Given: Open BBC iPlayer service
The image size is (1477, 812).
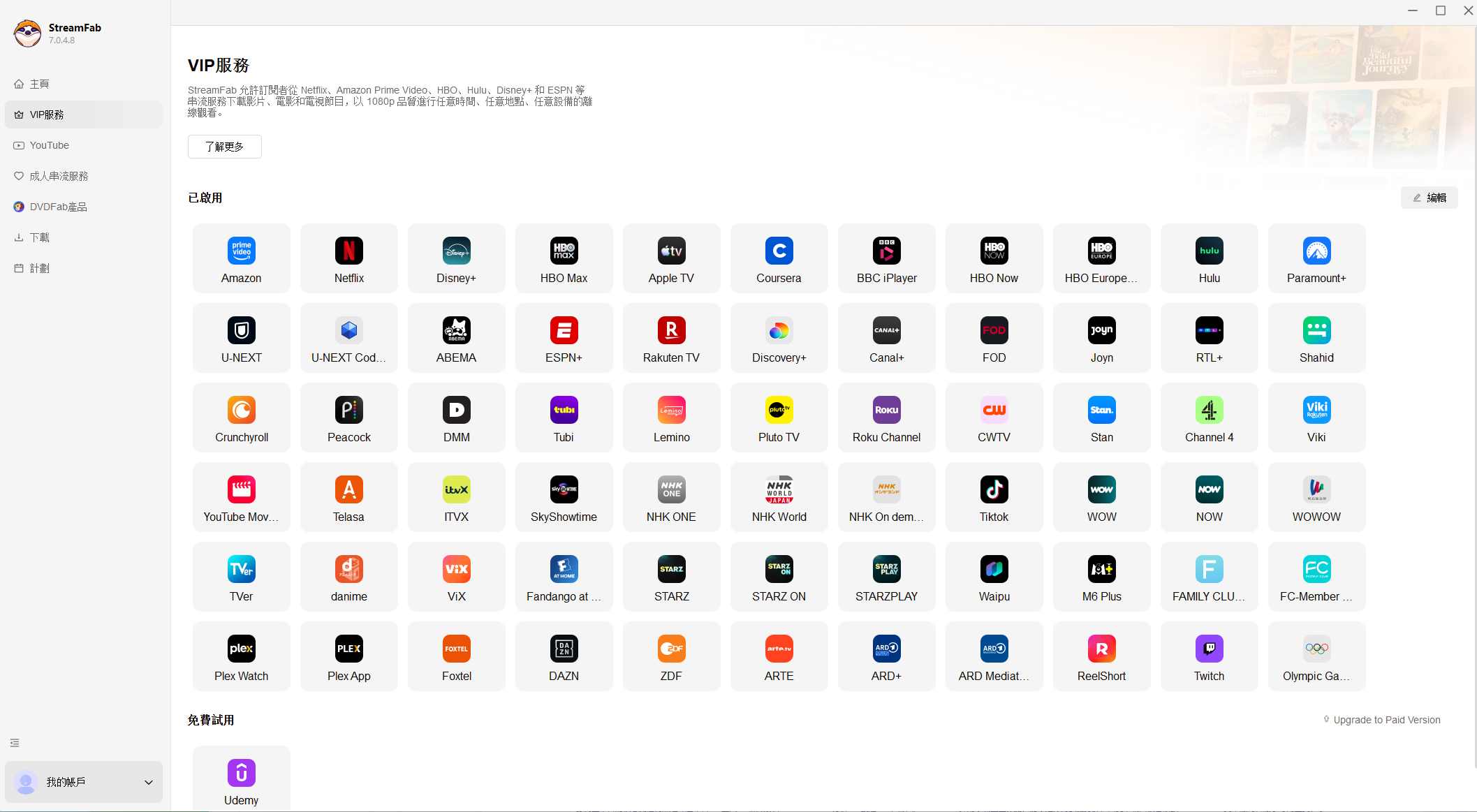Looking at the screenshot, I should [x=887, y=258].
